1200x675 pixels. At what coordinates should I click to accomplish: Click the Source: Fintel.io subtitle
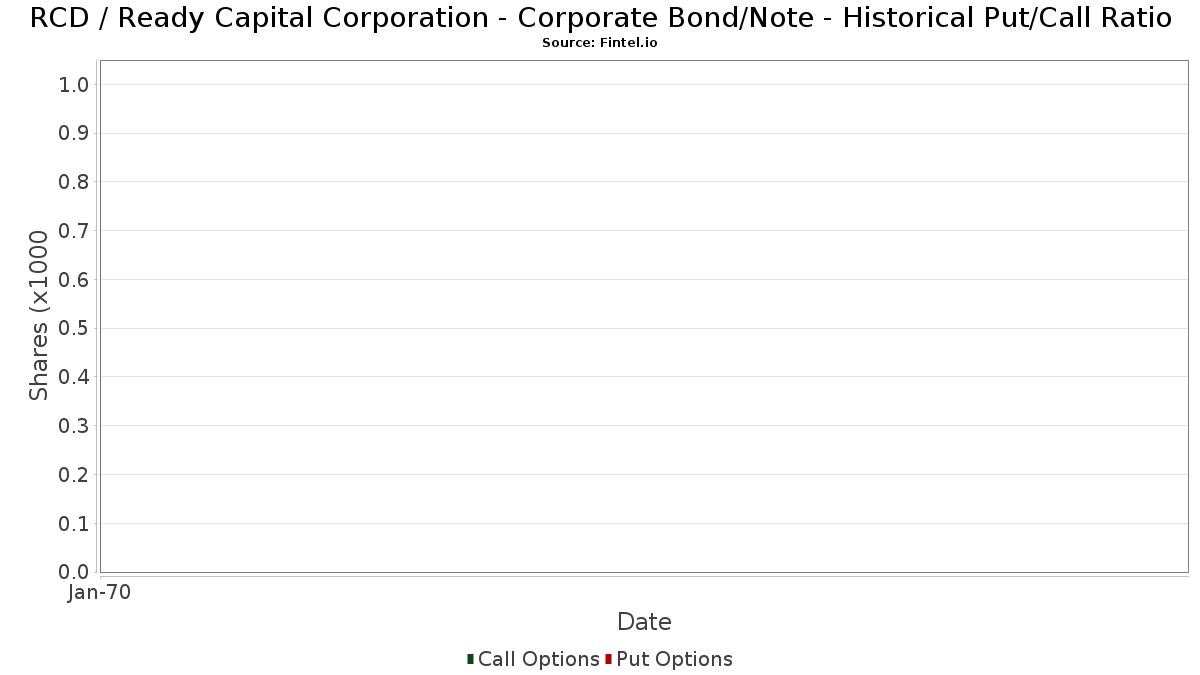click(x=600, y=43)
